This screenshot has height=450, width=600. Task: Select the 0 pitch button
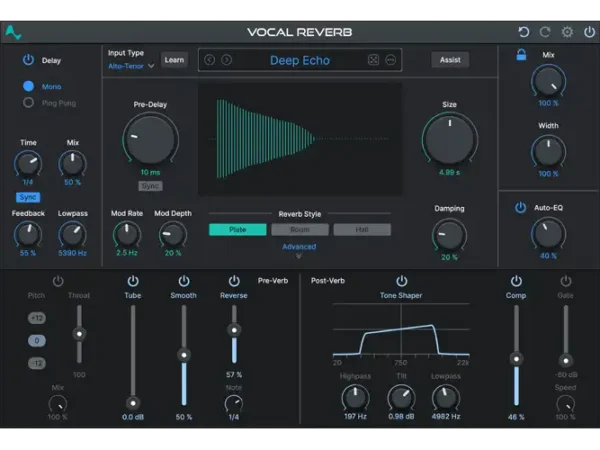click(x=37, y=341)
